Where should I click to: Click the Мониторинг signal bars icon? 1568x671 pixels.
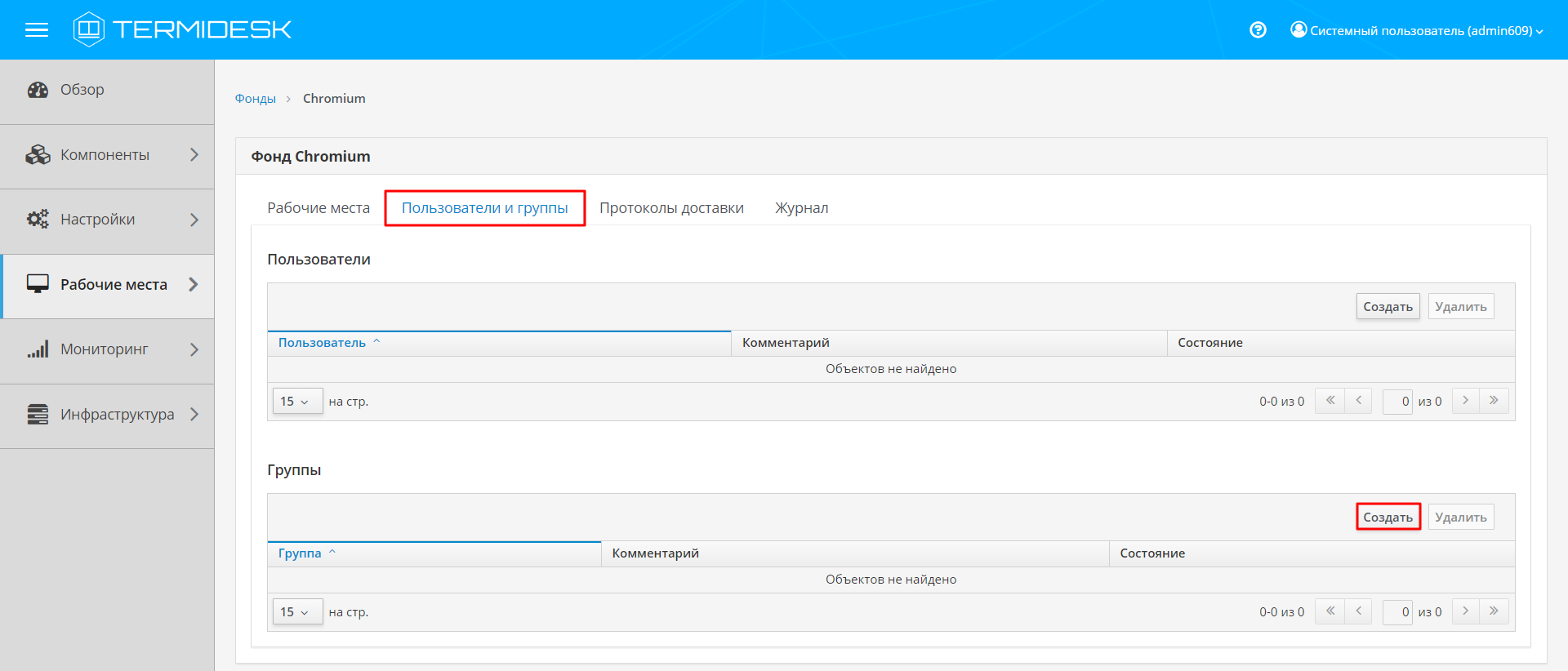[x=38, y=349]
